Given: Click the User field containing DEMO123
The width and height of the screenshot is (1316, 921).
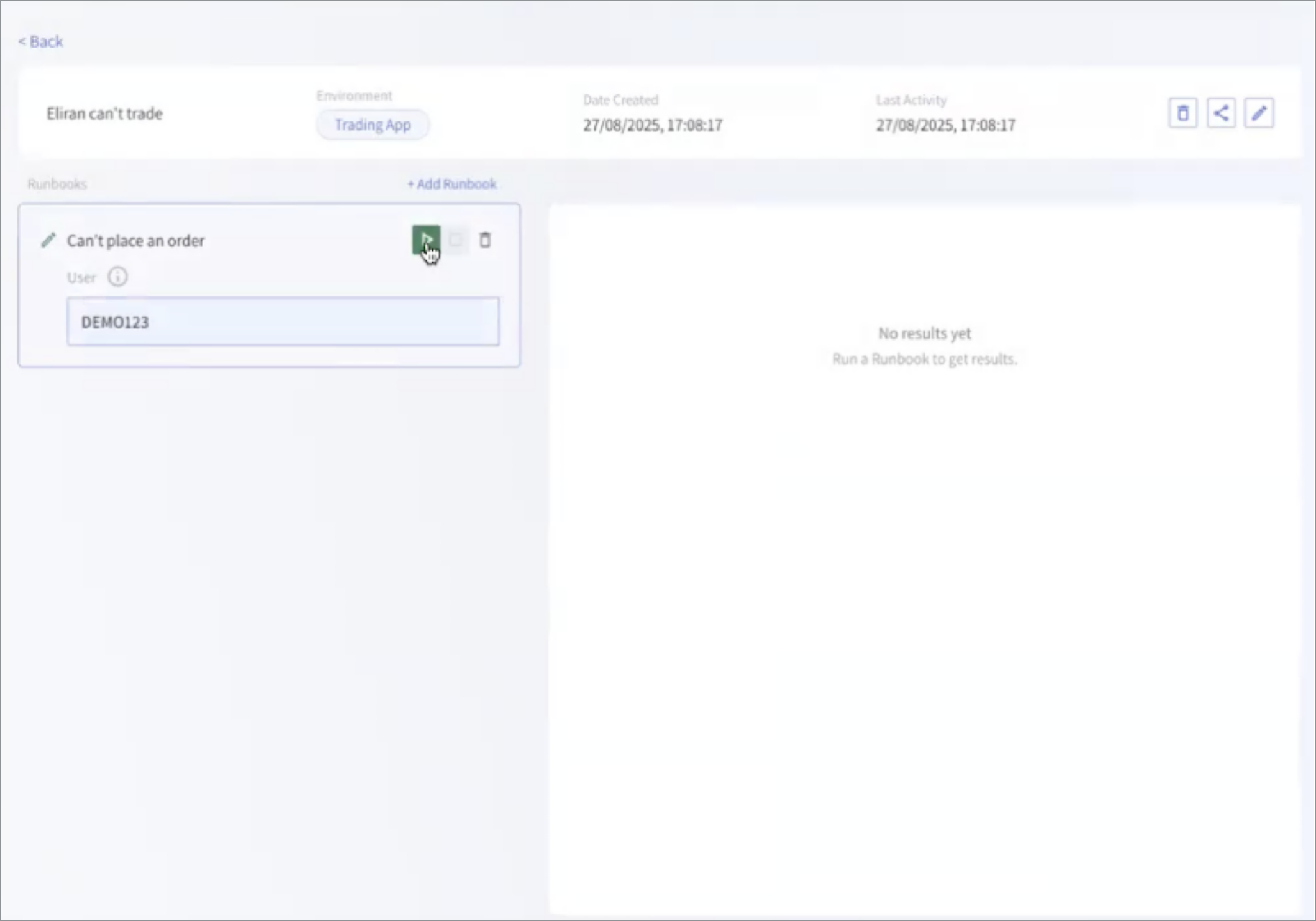Looking at the screenshot, I should pos(283,322).
